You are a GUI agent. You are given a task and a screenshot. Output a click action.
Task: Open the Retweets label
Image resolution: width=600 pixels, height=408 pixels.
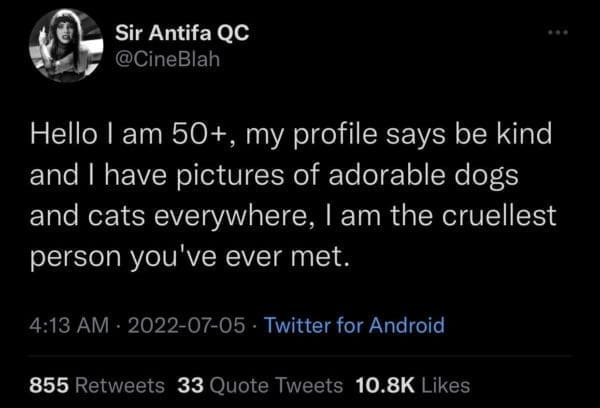coord(122,384)
